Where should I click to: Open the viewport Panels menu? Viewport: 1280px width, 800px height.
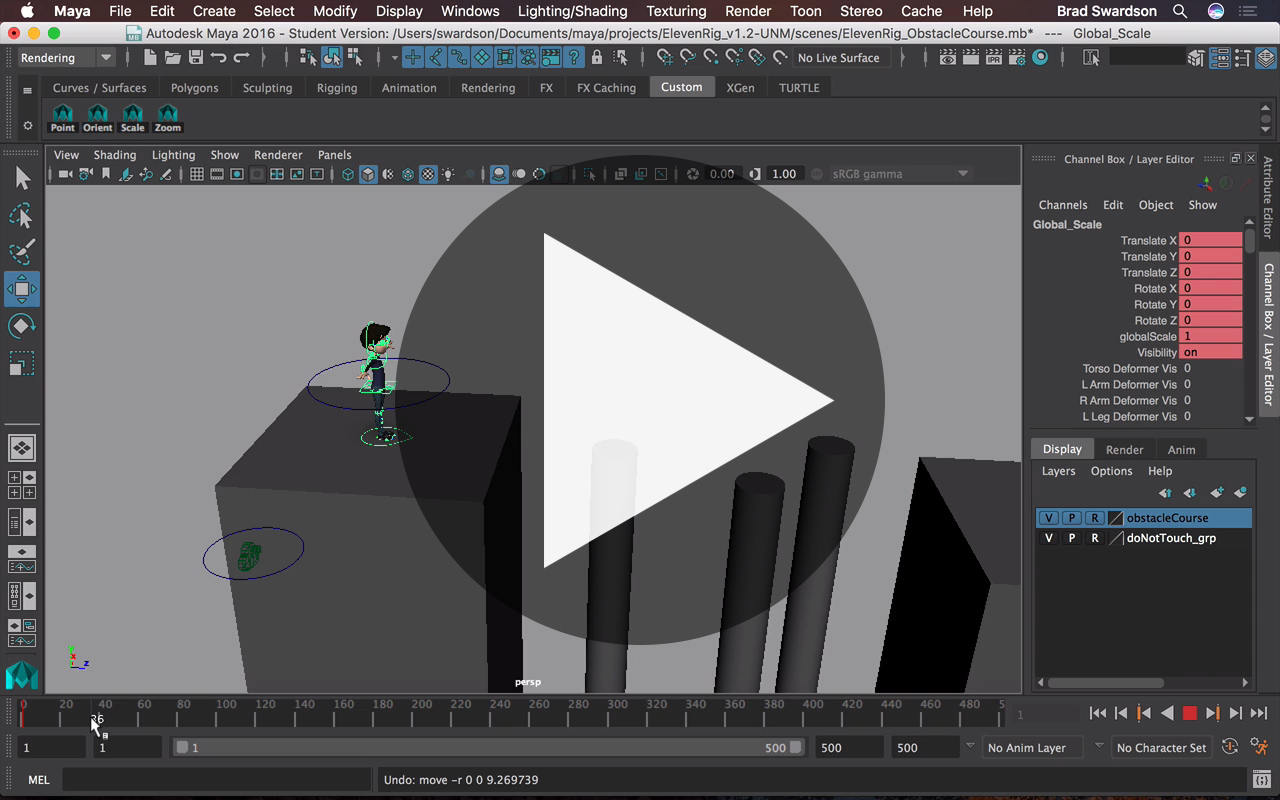coord(334,155)
